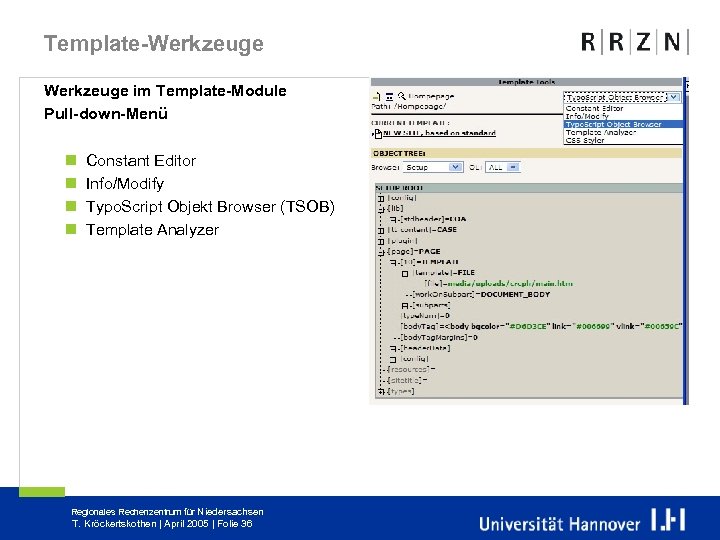Collapse the [page]=PAGE tree node
The height and width of the screenshot is (540, 720).
point(381,252)
